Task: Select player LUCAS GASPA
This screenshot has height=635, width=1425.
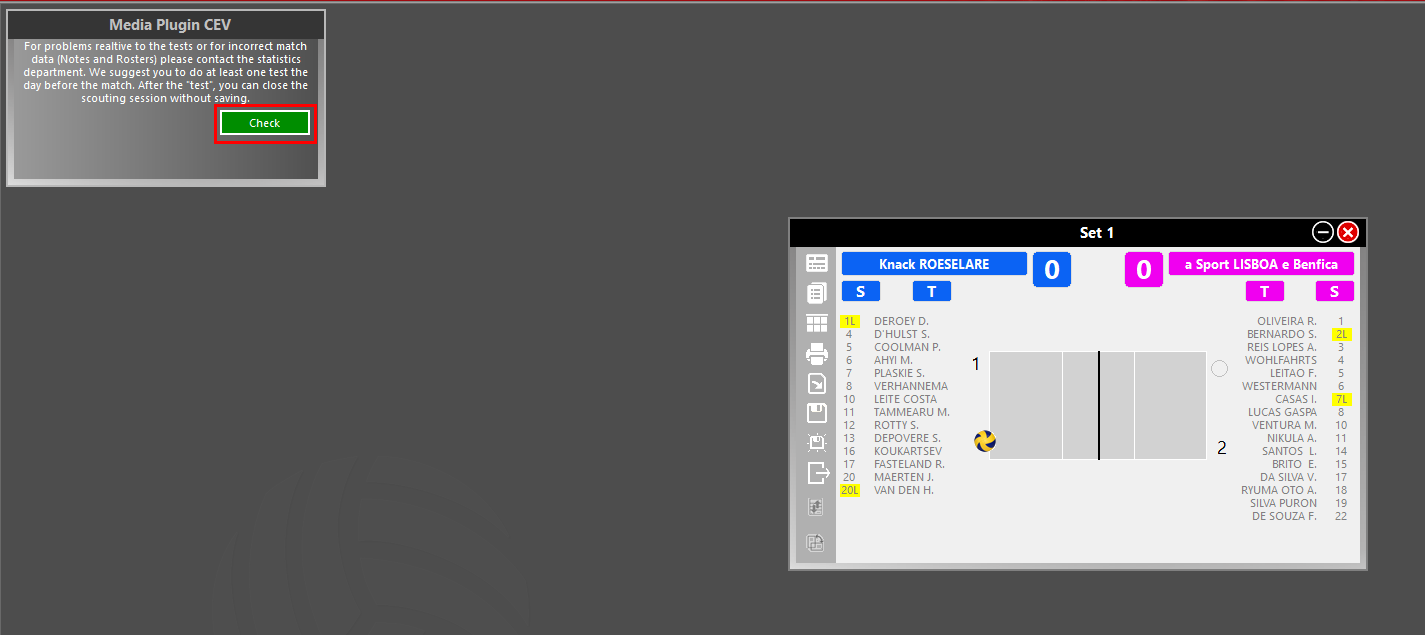Action: tap(1282, 412)
